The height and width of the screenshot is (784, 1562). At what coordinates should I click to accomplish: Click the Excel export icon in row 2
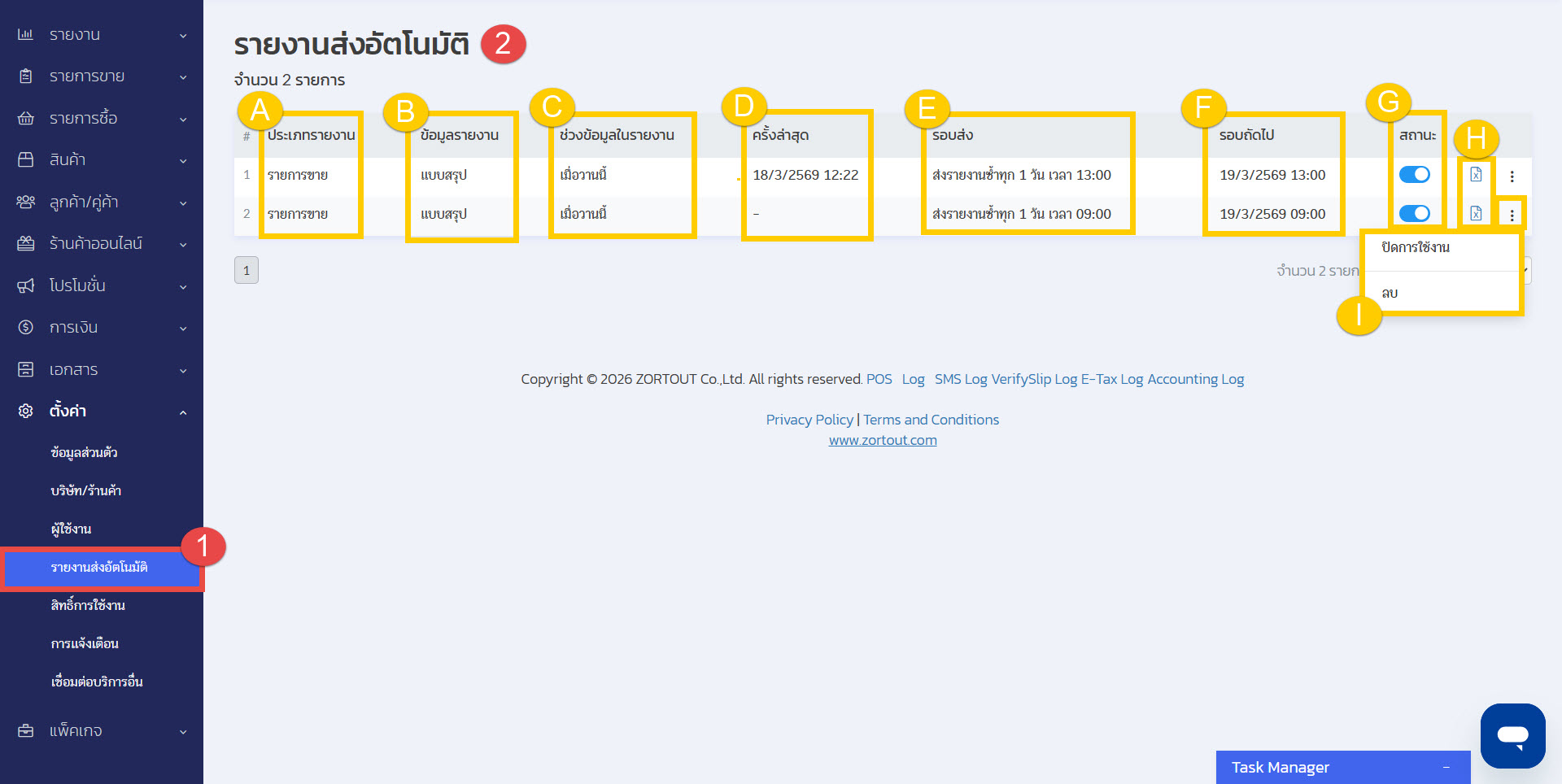coord(1475,214)
